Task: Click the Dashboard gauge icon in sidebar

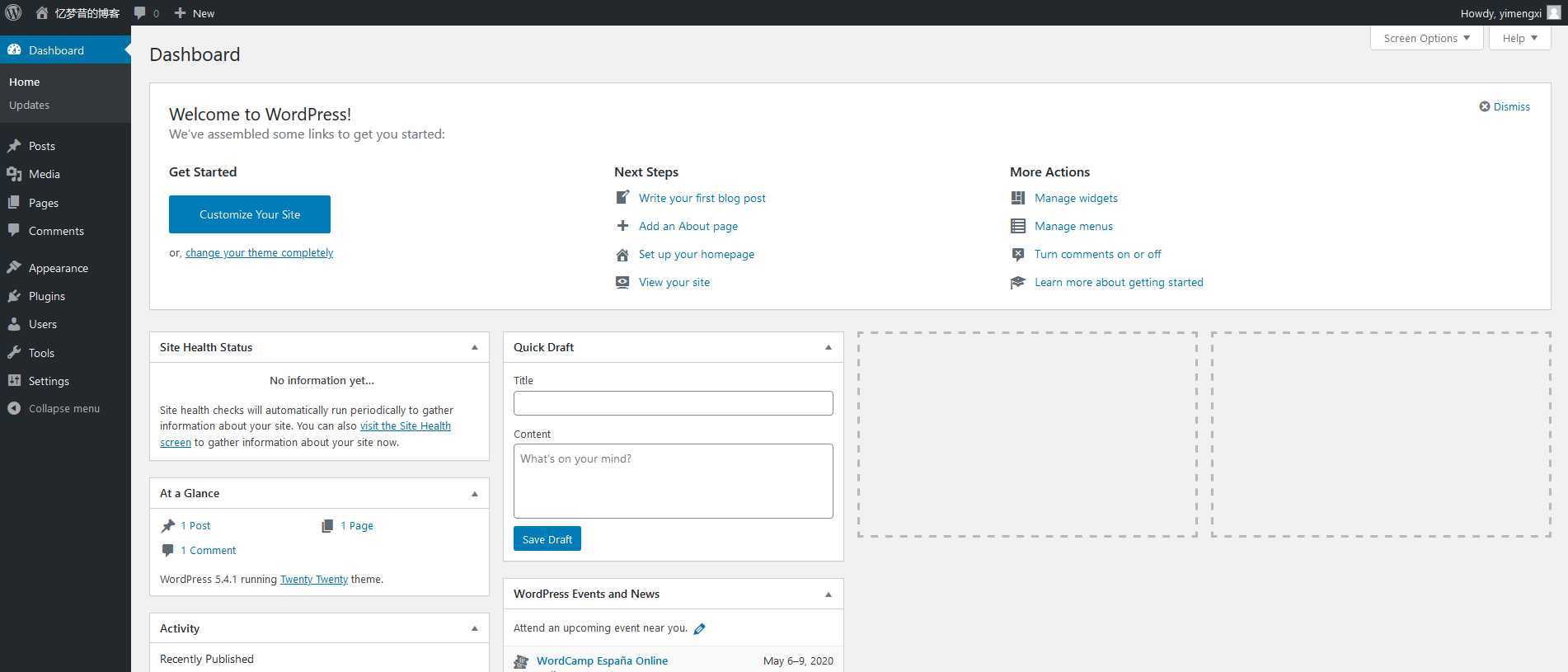Action: tap(14, 50)
